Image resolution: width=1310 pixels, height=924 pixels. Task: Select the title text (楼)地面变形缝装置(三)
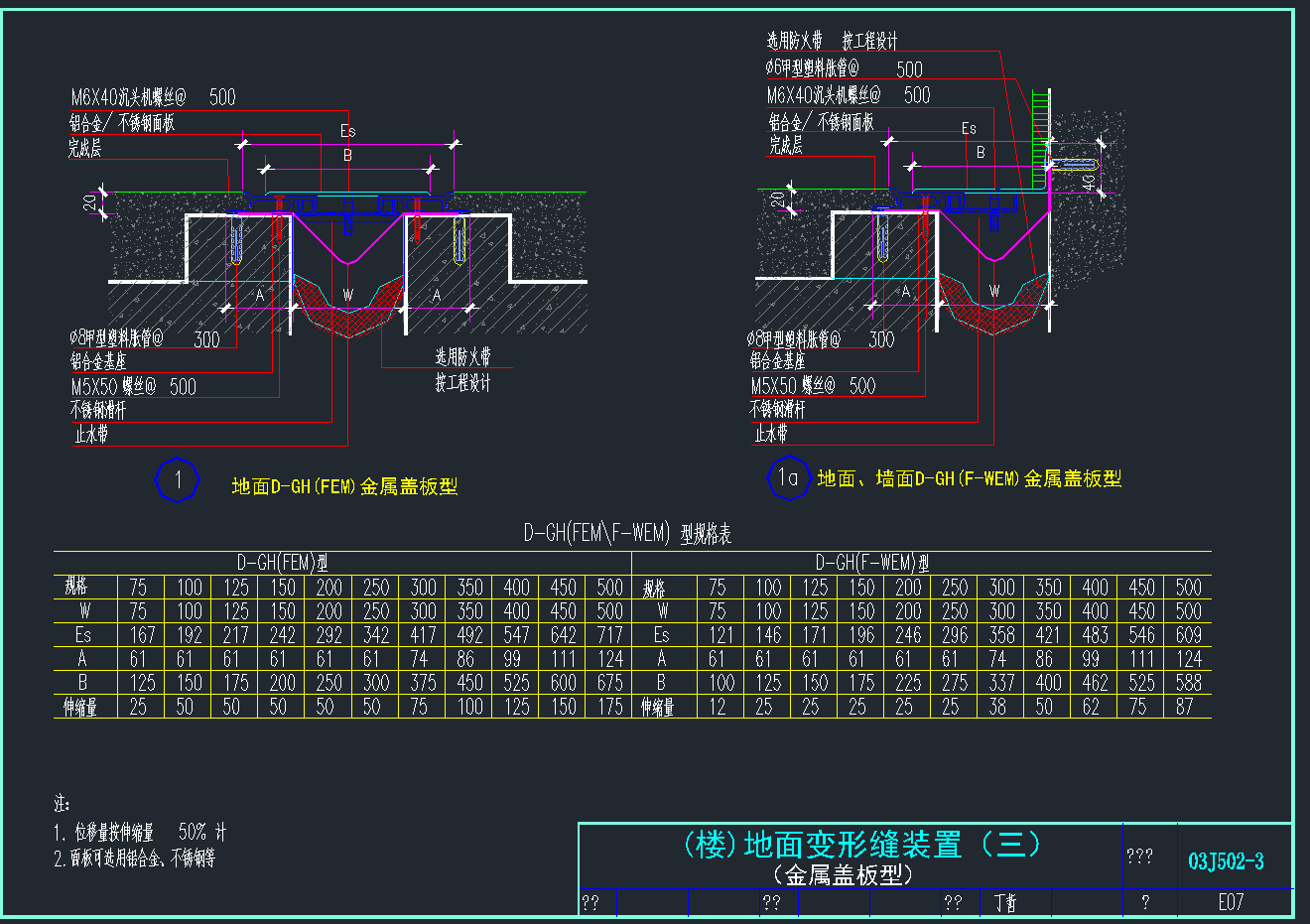tap(861, 845)
